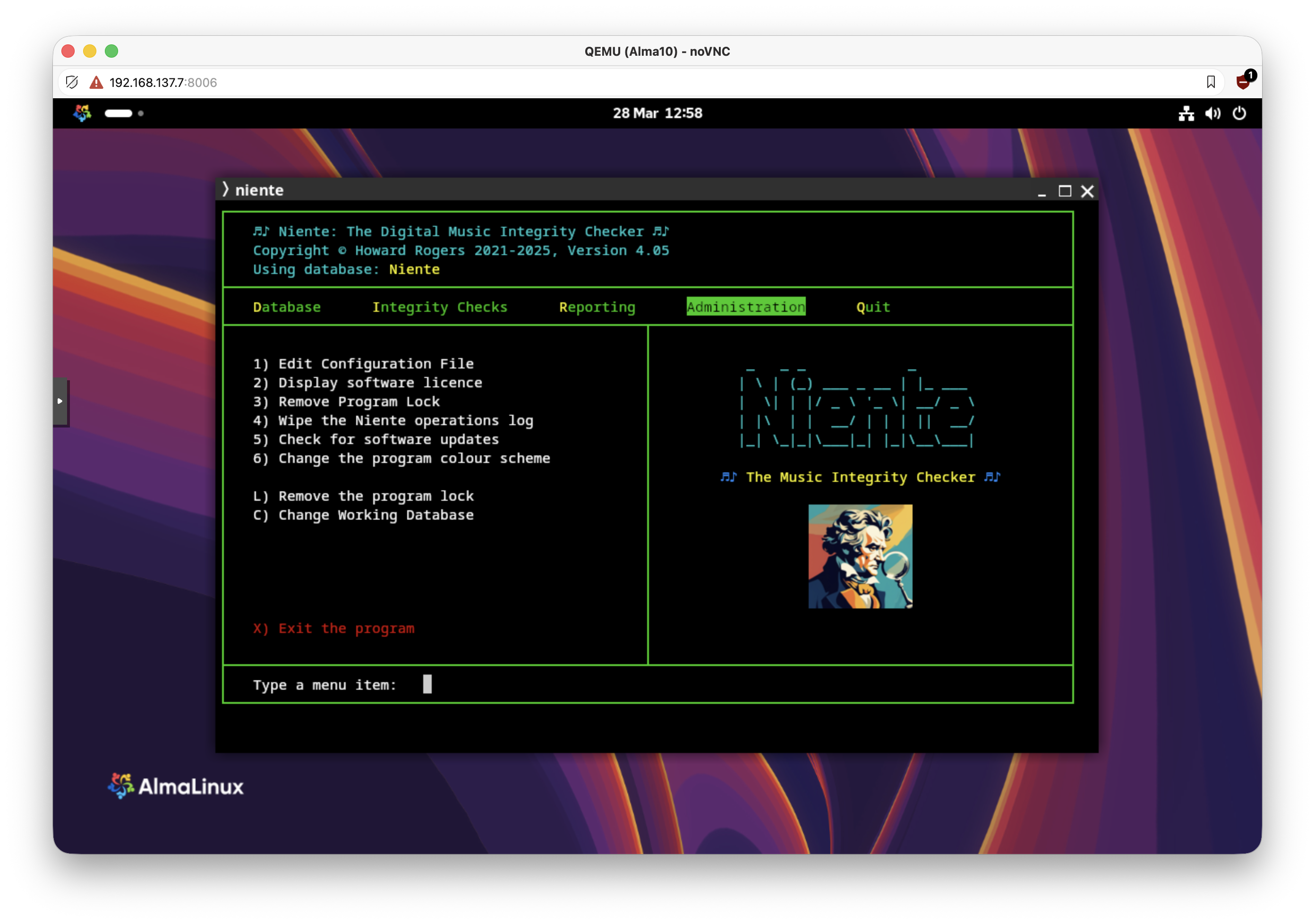
Task: Open the network status icon
Action: [1186, 113]
